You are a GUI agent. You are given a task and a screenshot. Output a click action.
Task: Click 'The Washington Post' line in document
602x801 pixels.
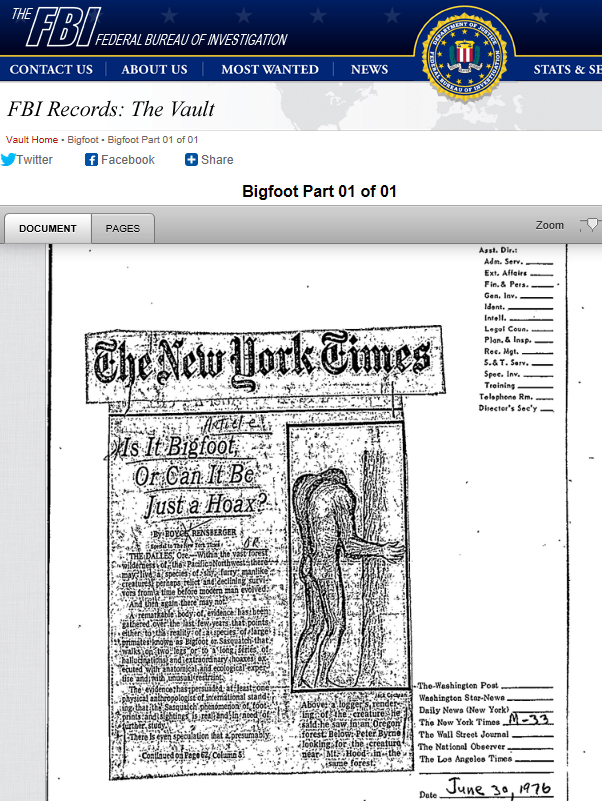(485, 686)
